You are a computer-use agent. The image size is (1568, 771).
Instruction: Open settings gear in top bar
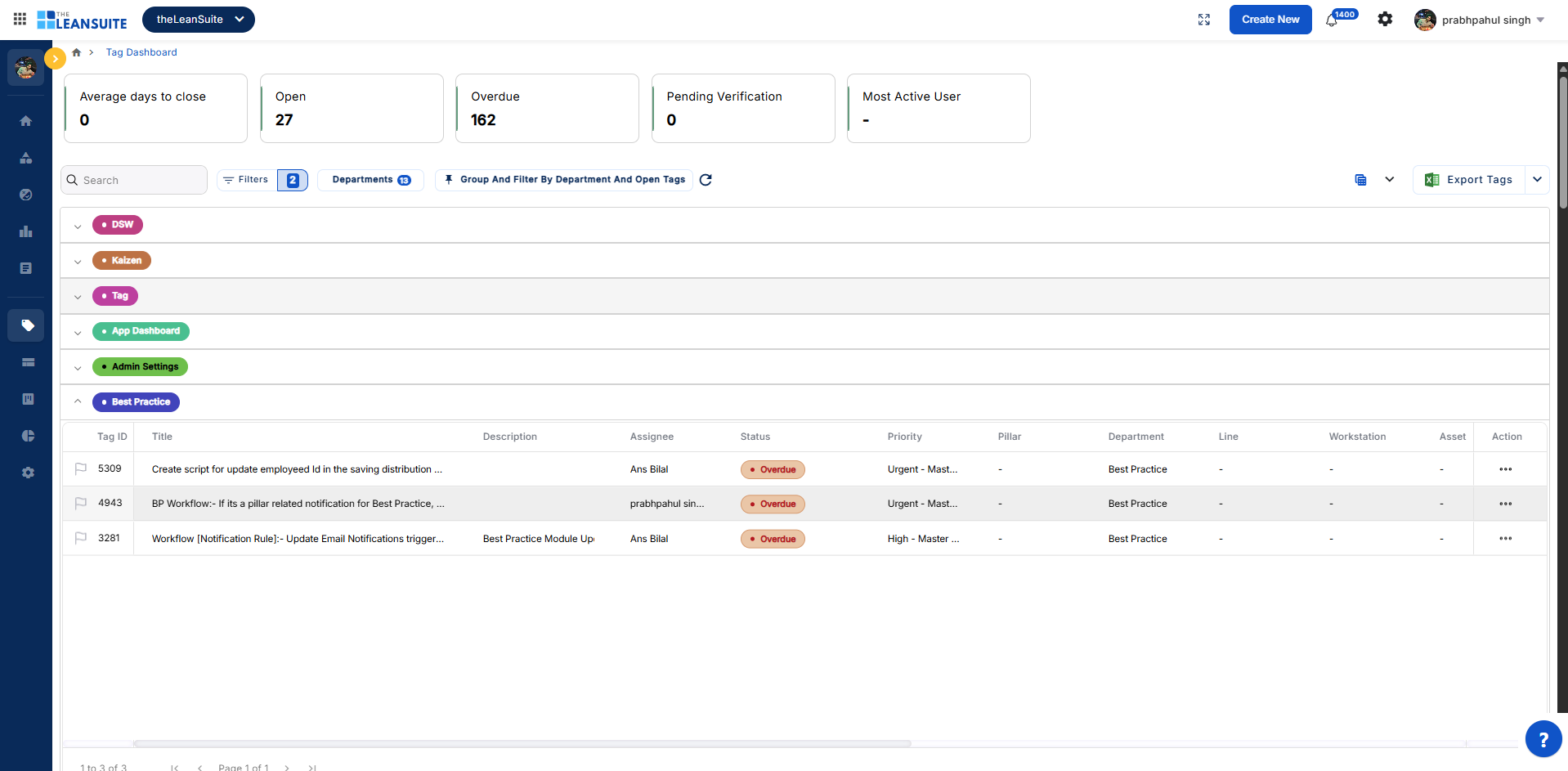coord(1385,19)
